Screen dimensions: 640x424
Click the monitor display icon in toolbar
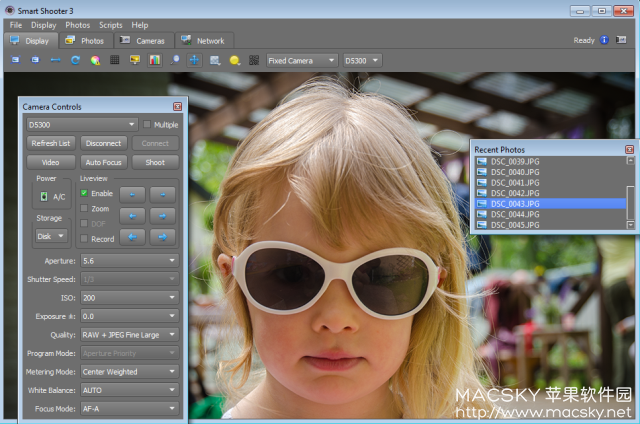coord(135,60)
